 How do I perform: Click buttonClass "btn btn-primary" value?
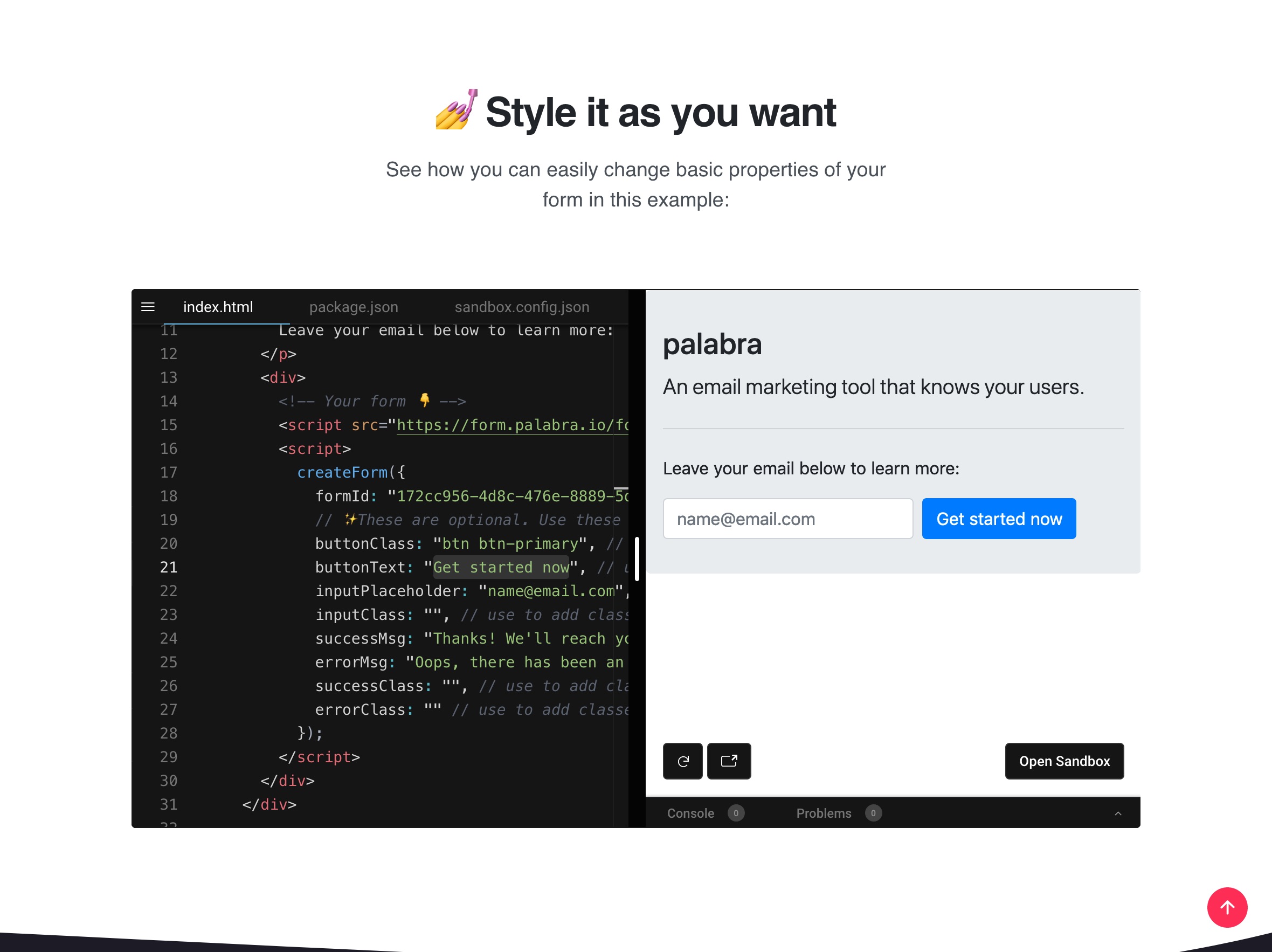[510, 544]
